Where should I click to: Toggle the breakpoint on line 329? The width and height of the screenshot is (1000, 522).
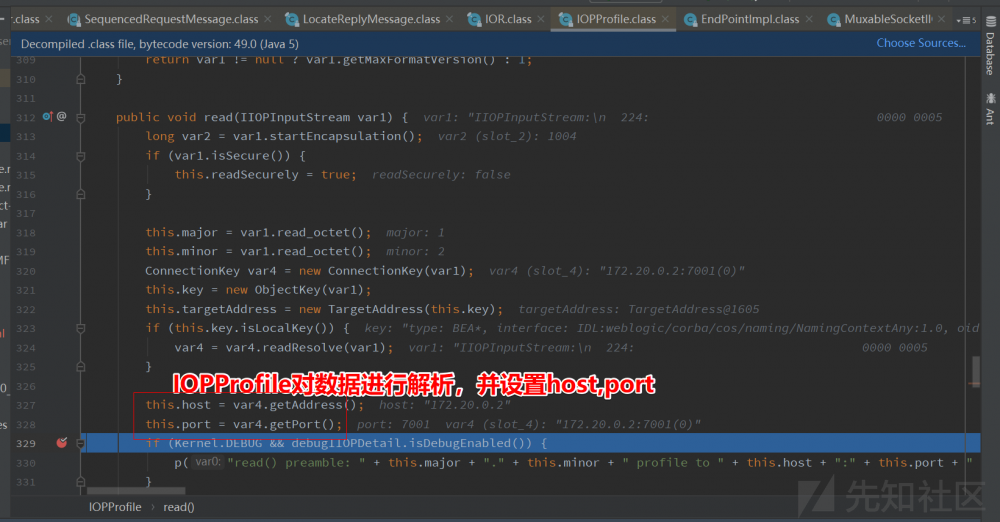pyautogui.click(x=62, y=442)
